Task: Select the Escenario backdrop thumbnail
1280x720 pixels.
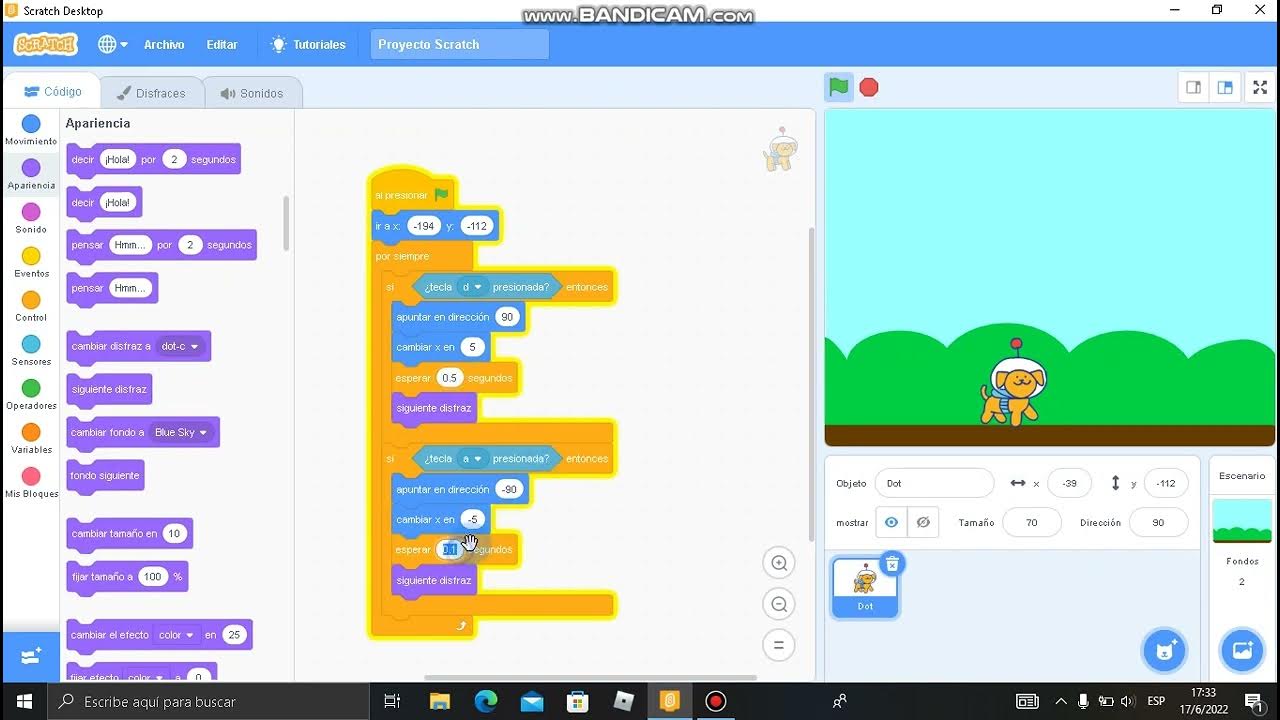Action: click(1242, 521)
